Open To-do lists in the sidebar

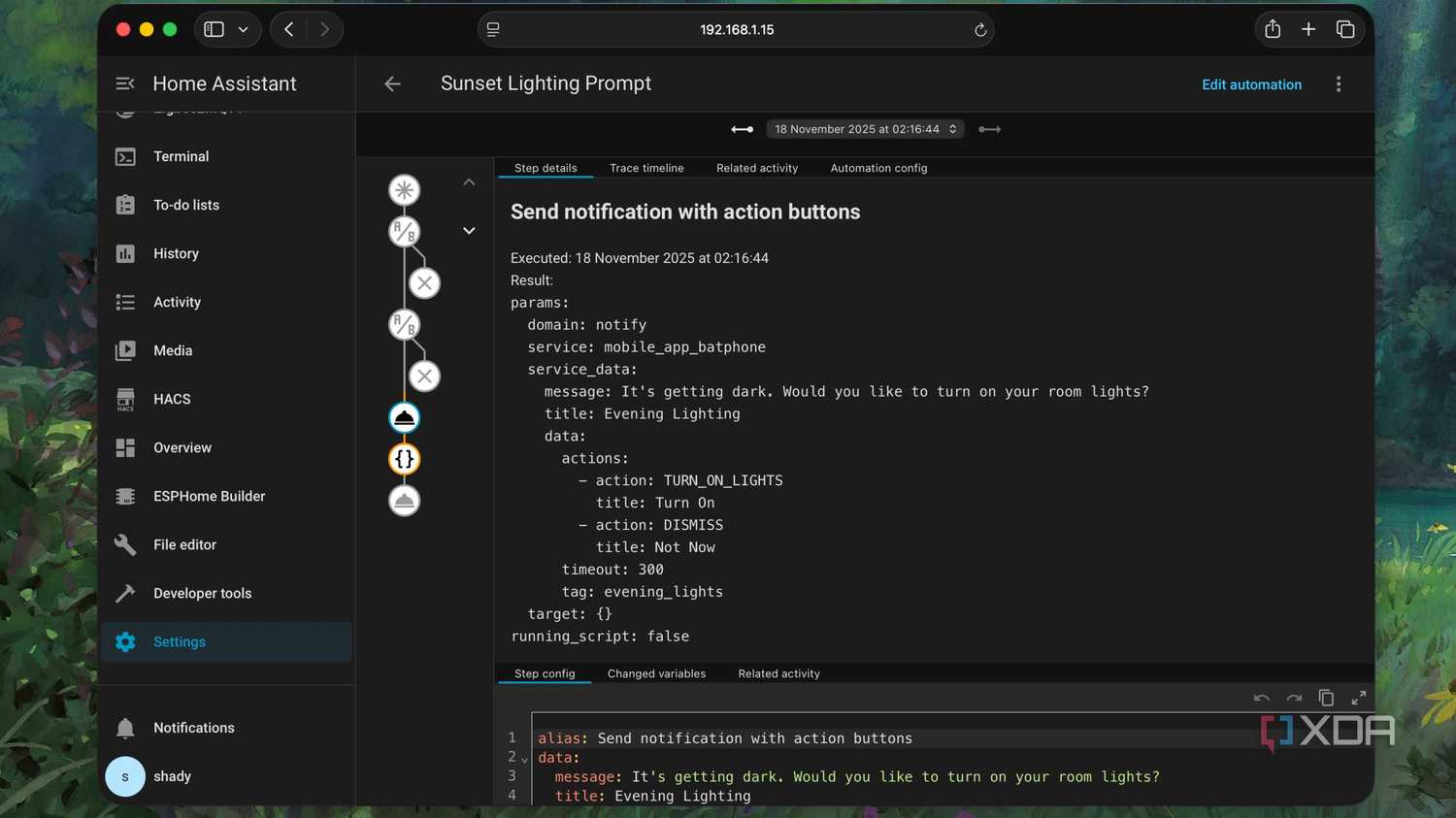226,205
